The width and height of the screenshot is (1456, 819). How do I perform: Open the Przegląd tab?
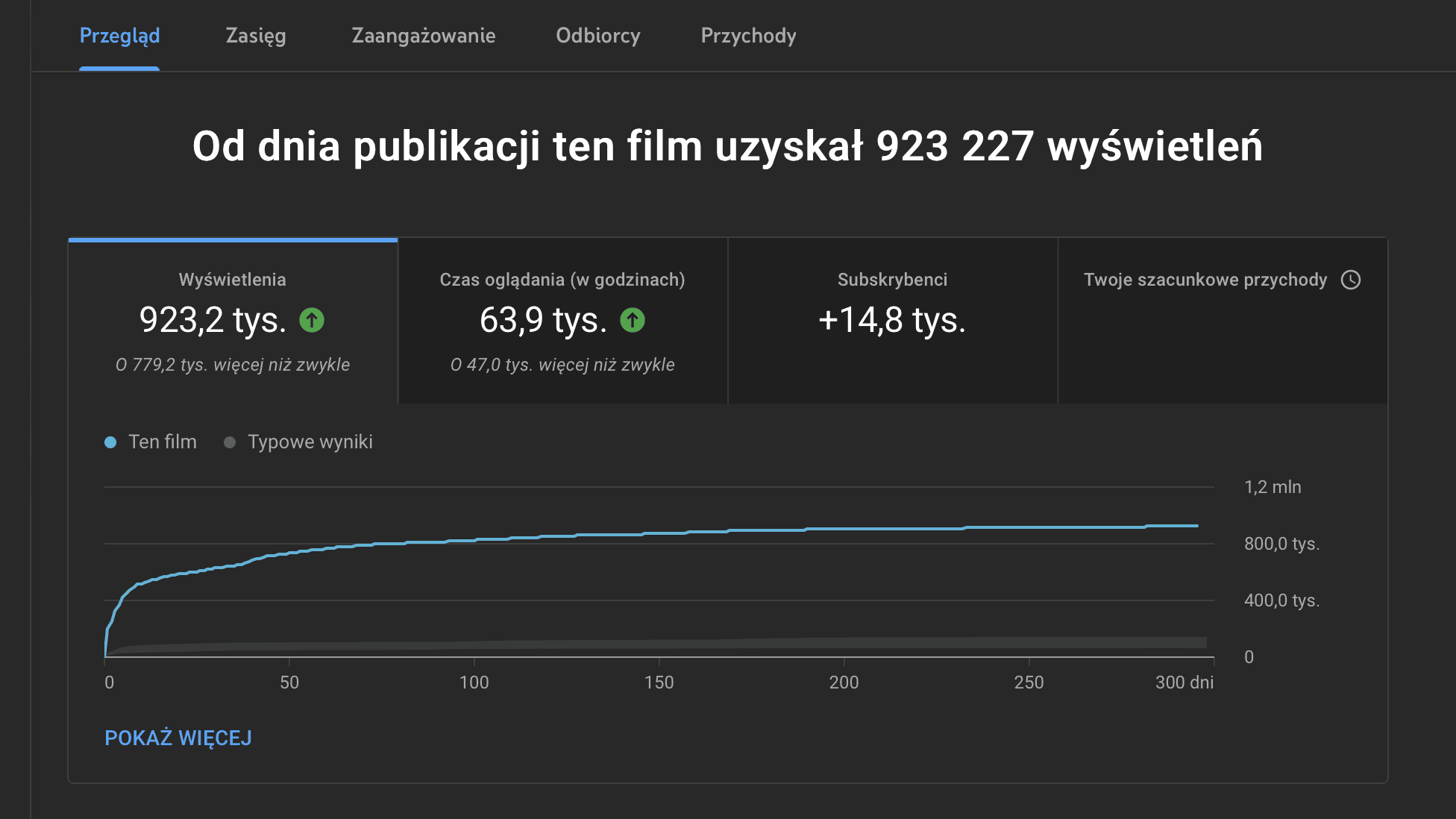click(119, 36)
